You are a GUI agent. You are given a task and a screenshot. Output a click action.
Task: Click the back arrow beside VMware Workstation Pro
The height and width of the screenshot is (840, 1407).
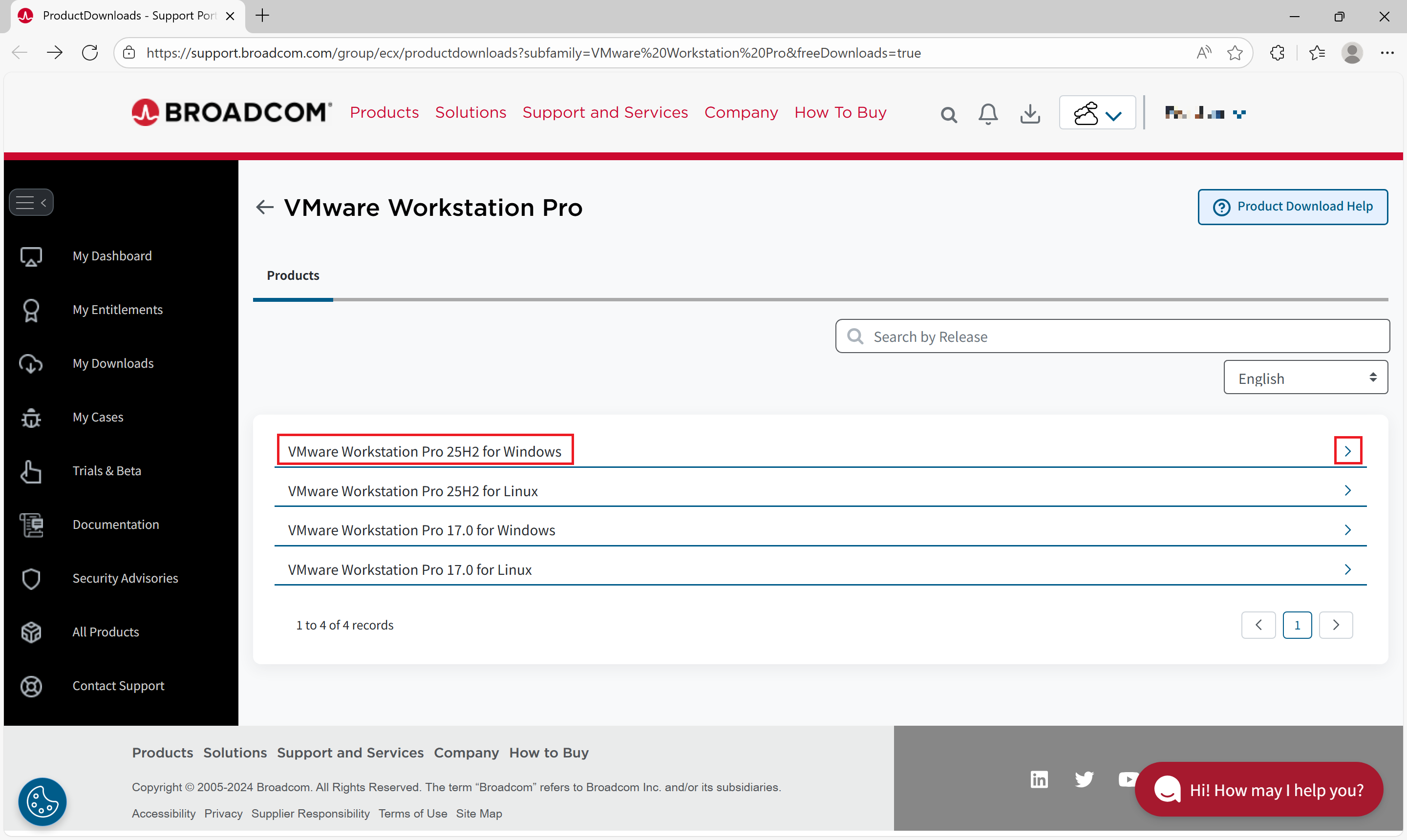[264, 208]
